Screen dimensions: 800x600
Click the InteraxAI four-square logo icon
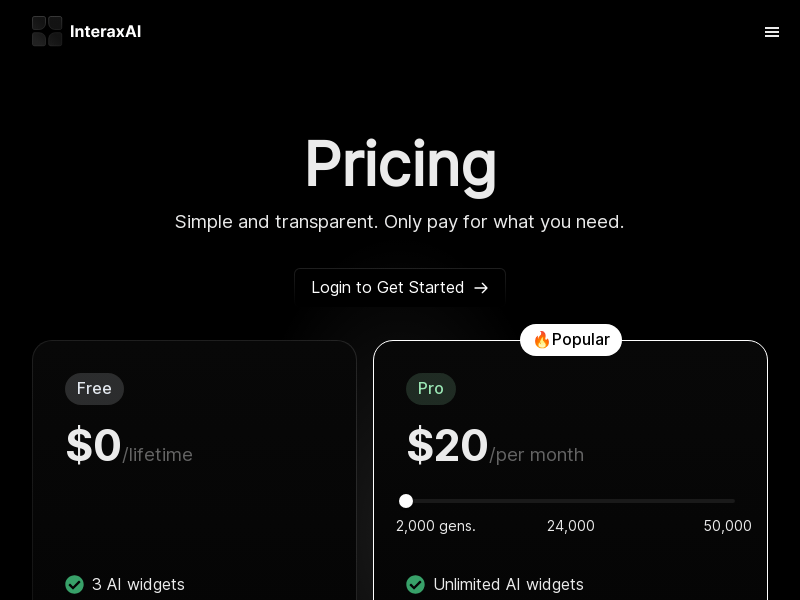[47, 31]
